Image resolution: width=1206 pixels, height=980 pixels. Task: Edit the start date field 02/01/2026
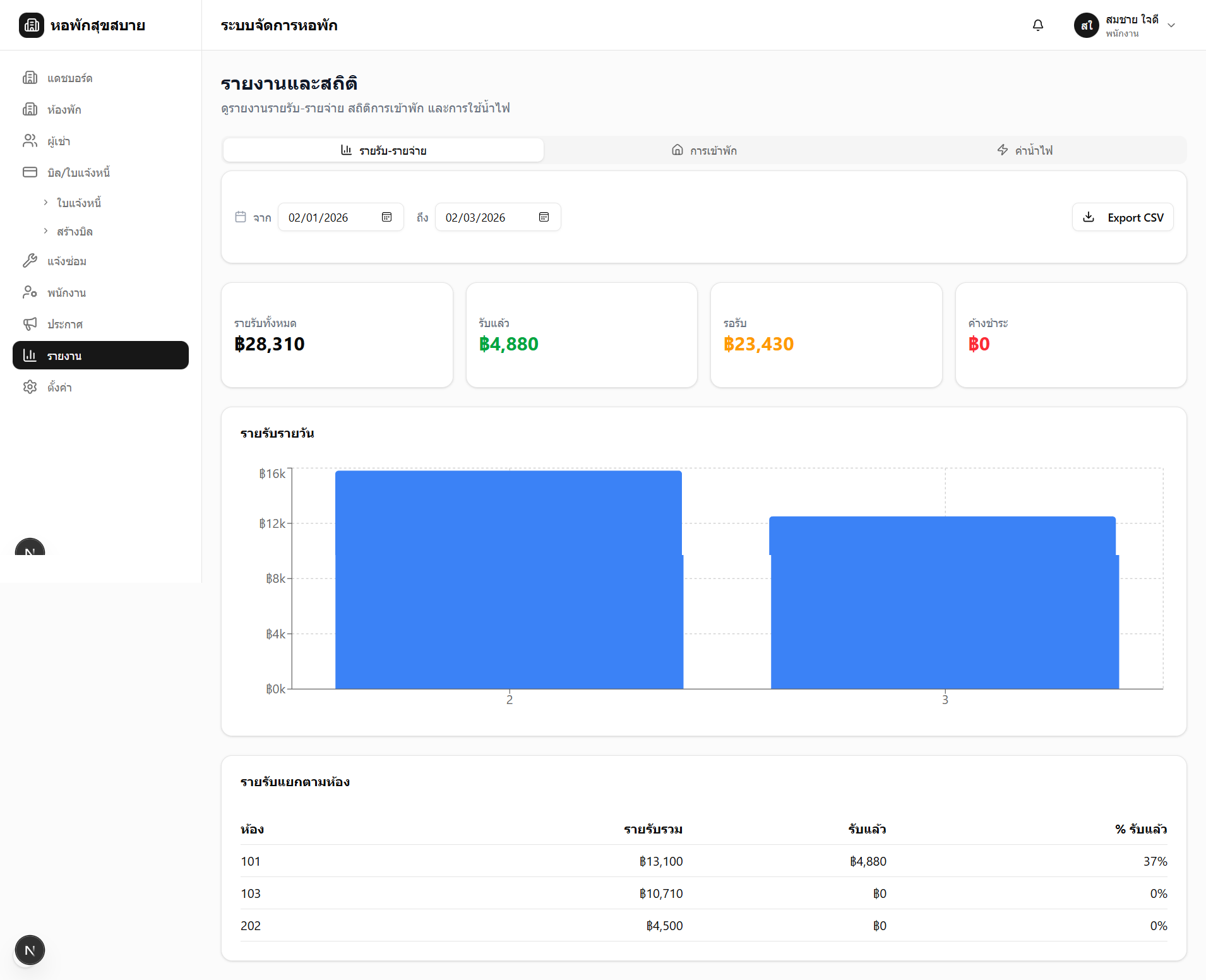pos(341,217)
